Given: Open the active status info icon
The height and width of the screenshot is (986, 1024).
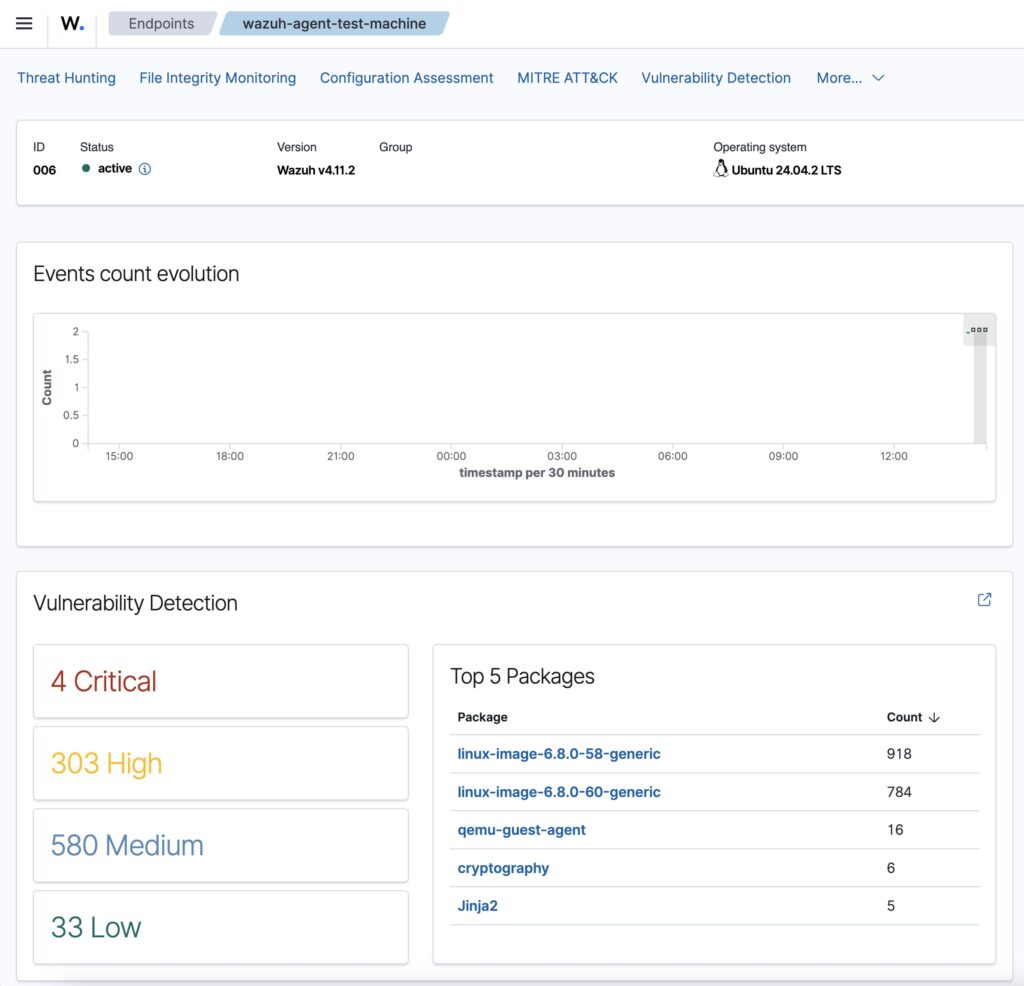Looking at the screenshot, I should tap(145, 169).
